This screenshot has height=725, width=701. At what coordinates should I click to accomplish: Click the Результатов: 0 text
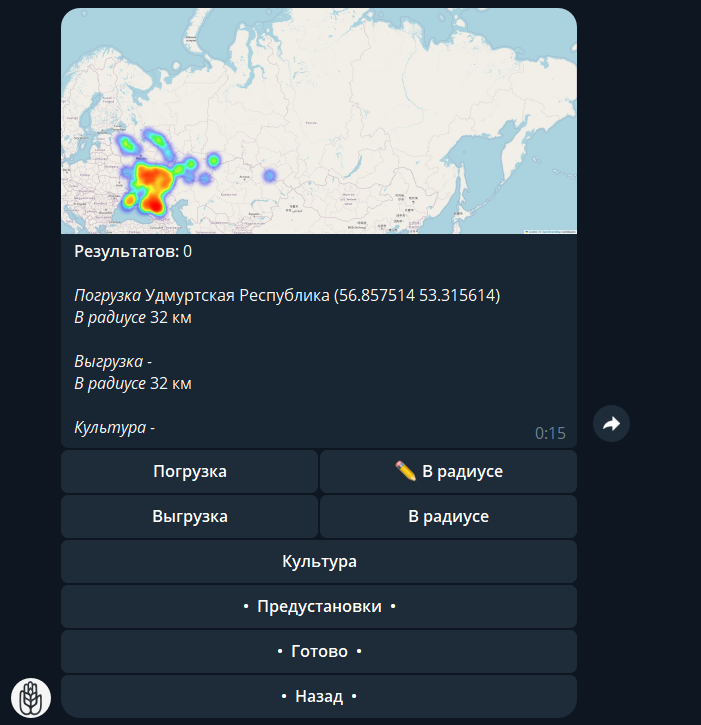133,252
